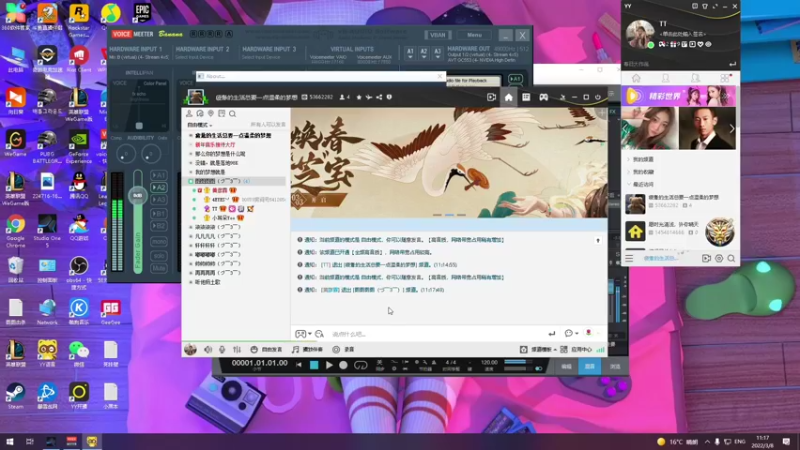800x450 pixels.
Task: Toggle A1 bus routing on Voicemeeter strip
Action: (159, 175)
